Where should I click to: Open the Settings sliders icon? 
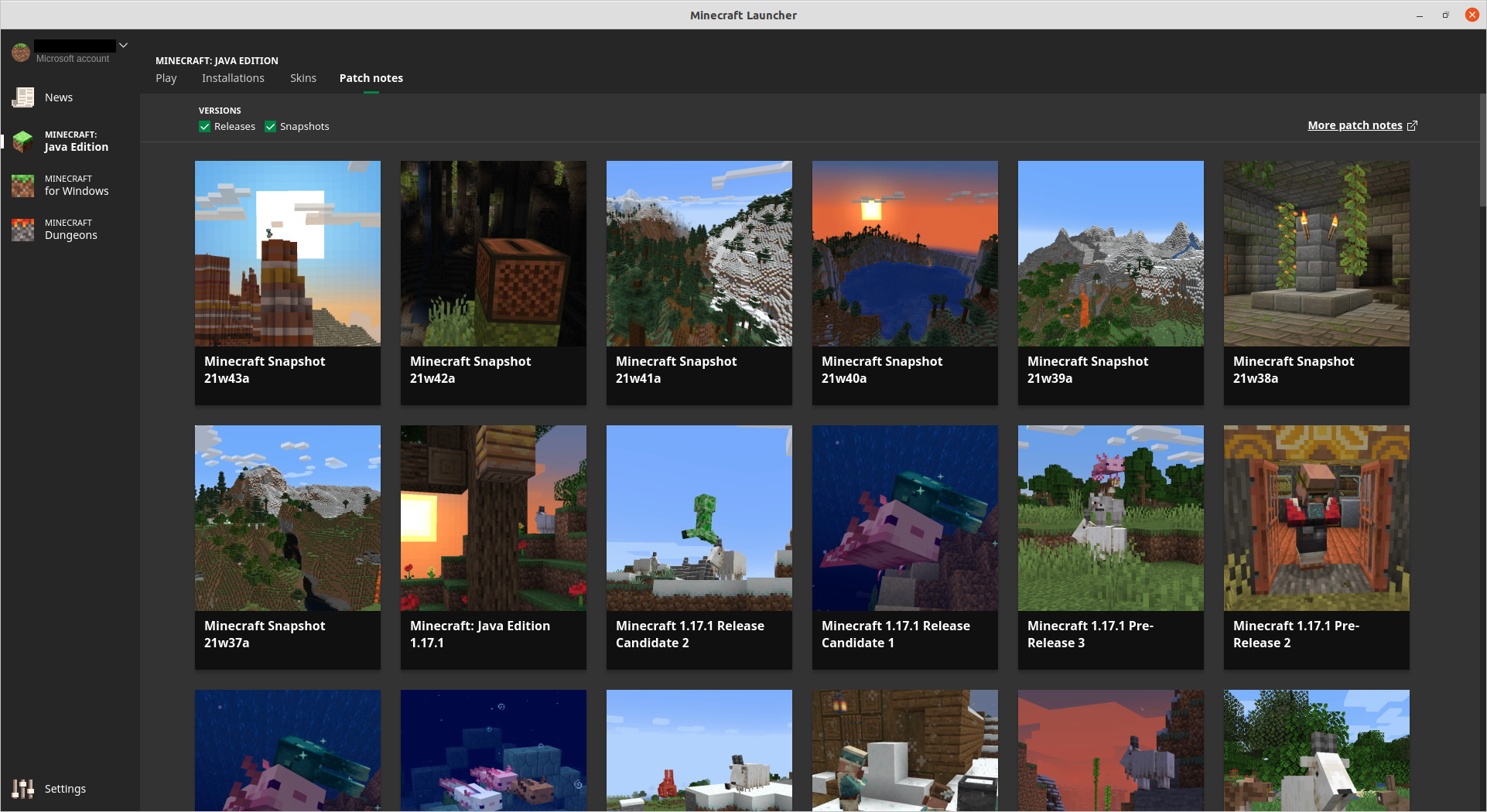pos(23,789)
